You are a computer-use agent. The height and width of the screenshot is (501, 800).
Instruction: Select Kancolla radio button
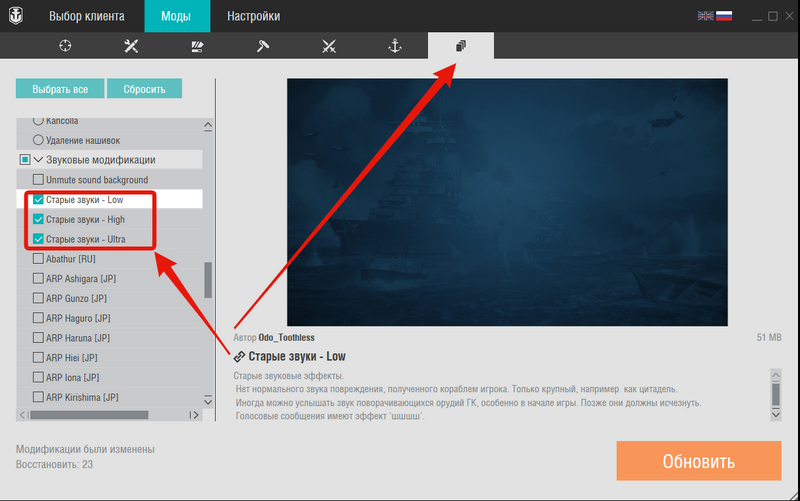click(x=38, y=120)
